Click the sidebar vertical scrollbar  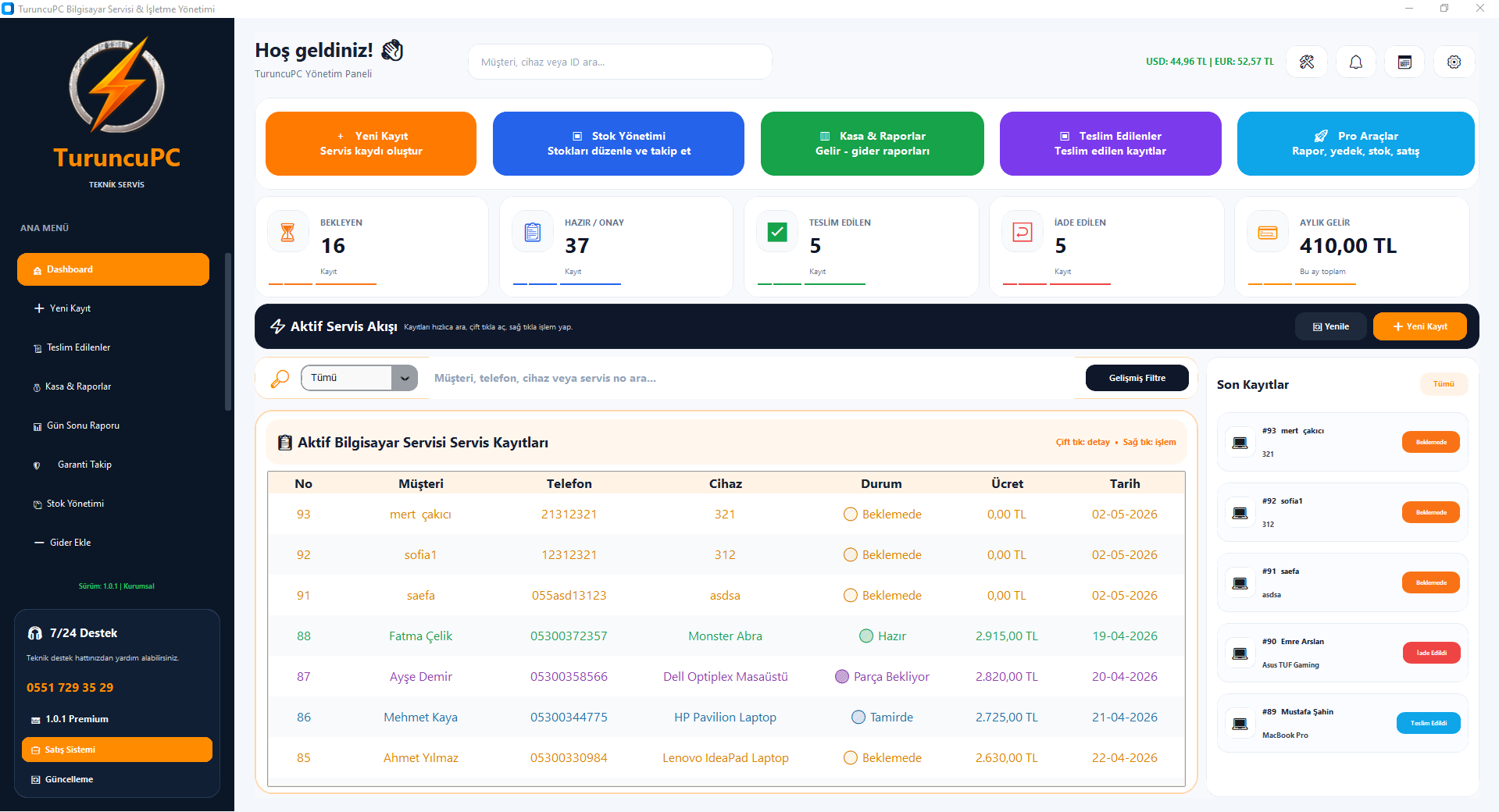coord(228,331)
